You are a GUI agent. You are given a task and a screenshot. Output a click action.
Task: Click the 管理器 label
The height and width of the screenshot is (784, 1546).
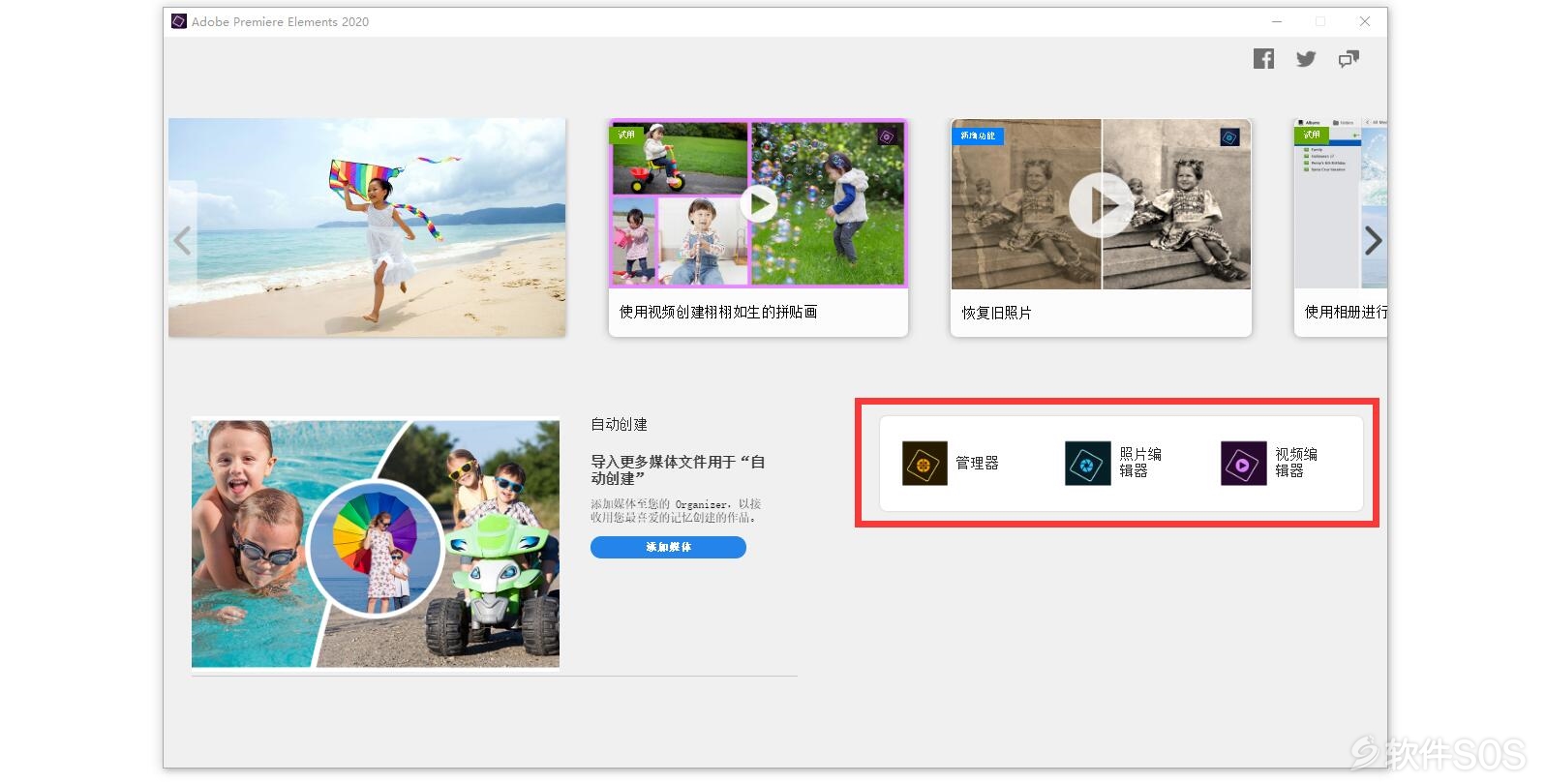pos(977,464)
